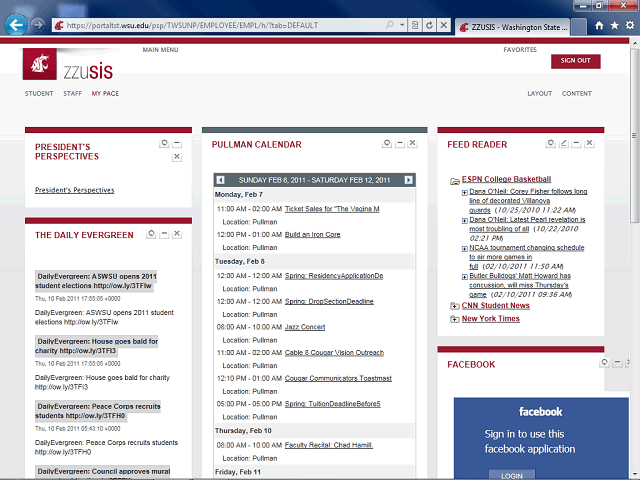Expand the CNN Student News feed
The width and height of the screenshot is (640, 480).
click(x=455, y=306)
